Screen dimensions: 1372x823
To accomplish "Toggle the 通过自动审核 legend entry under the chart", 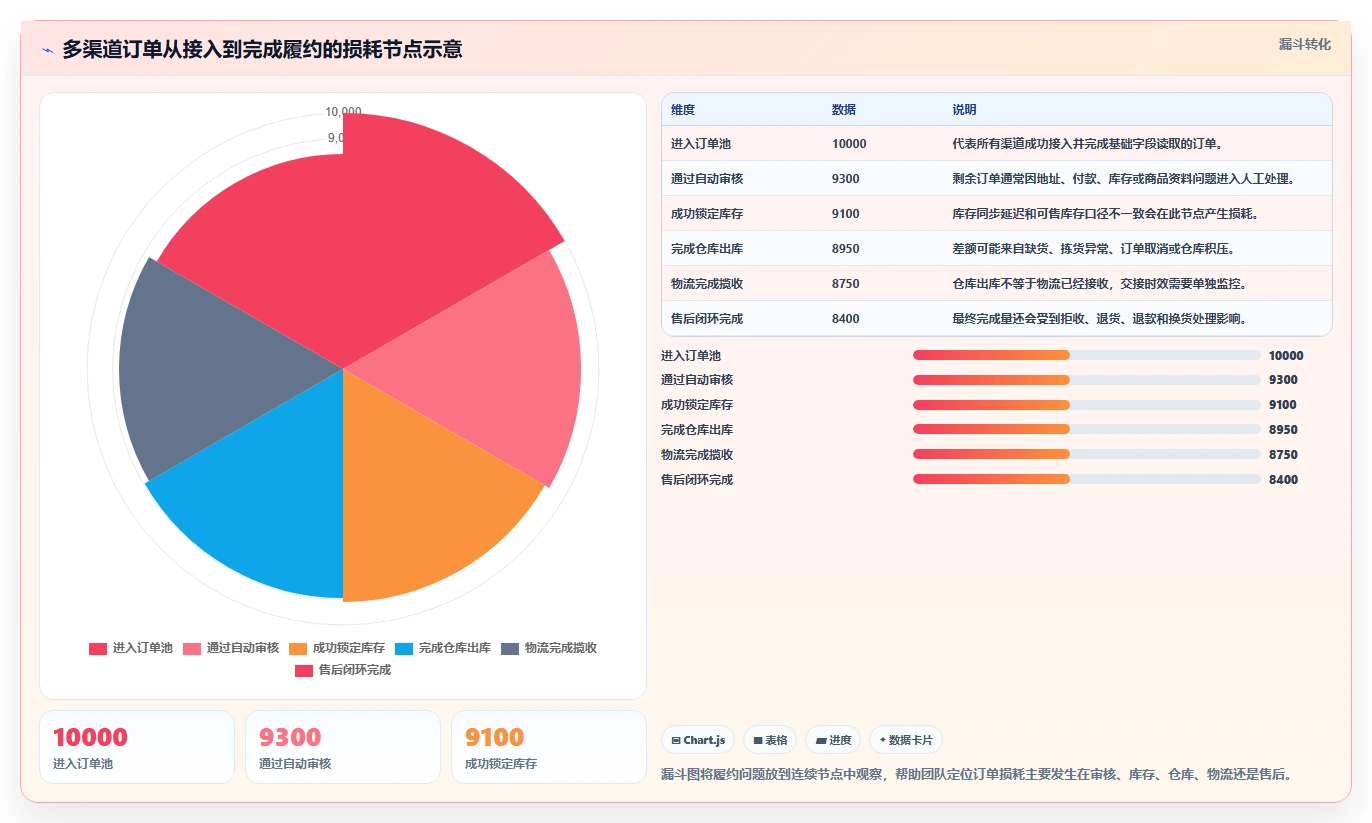I will pyautogui.click(x=231, y=648).
